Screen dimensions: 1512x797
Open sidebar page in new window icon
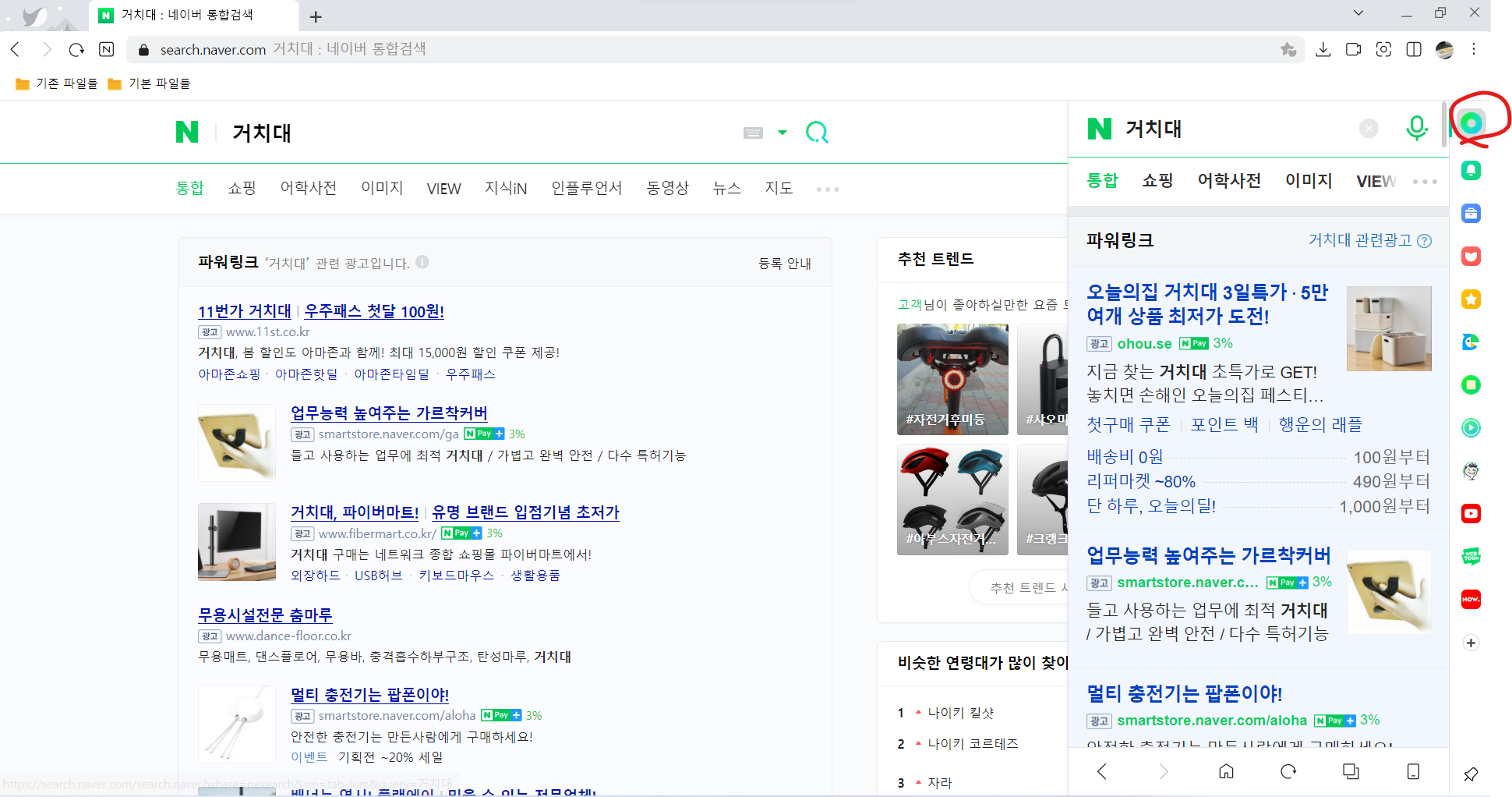point(1351,771)
